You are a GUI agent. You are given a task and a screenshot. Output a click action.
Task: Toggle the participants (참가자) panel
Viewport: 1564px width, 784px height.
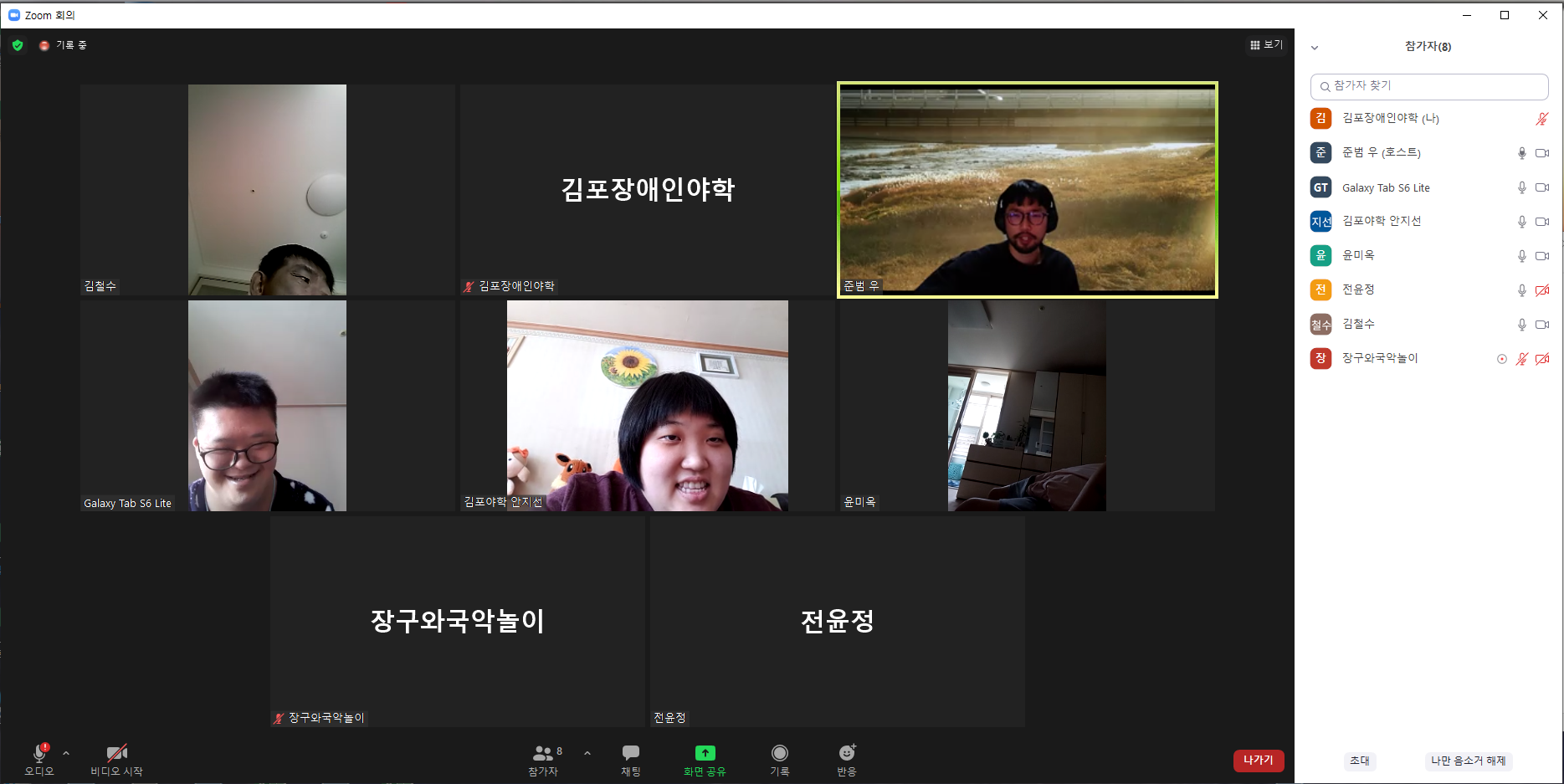(x=545, y=760)
